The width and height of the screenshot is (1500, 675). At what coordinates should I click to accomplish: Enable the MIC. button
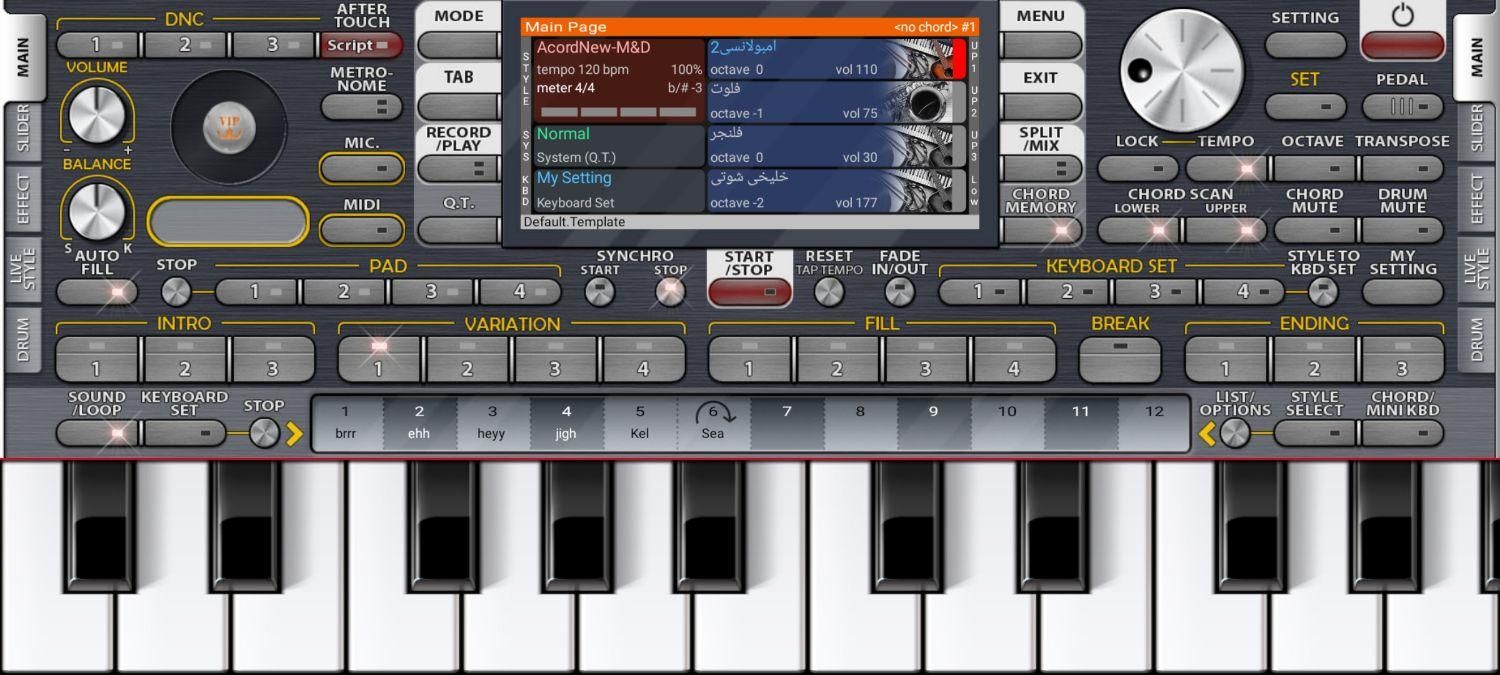(361, 169)
